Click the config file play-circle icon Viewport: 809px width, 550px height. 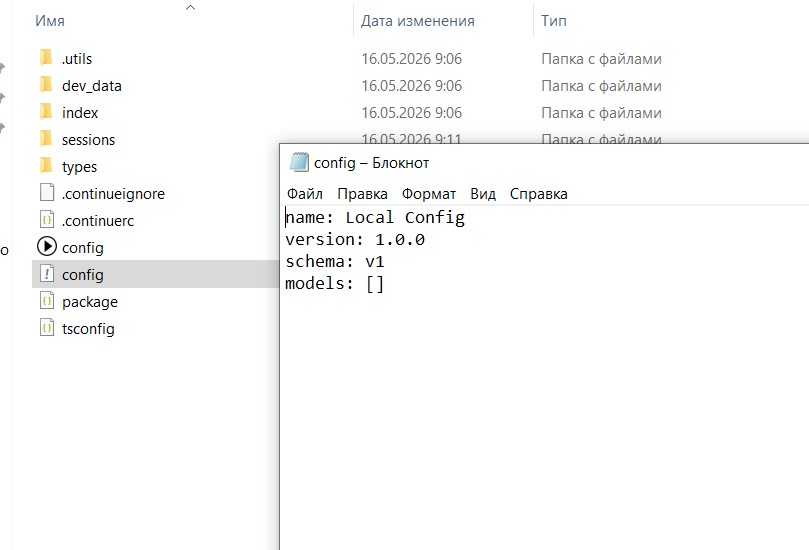click(x=47, y=247)
